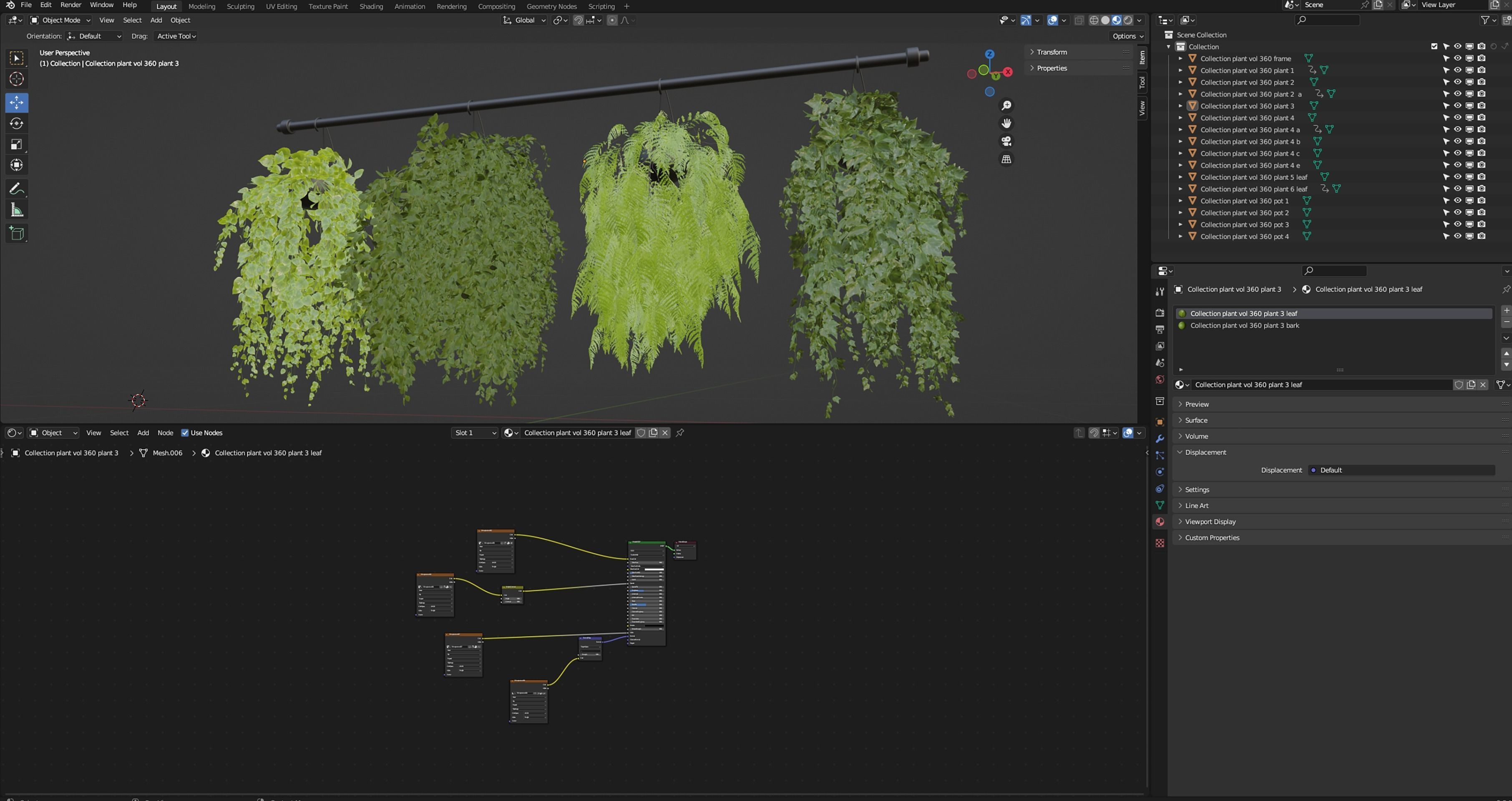This screenshot has height=801, width=1512.
Task: Click the viewport zoom magnifier icon
Action: point(1006,106)
